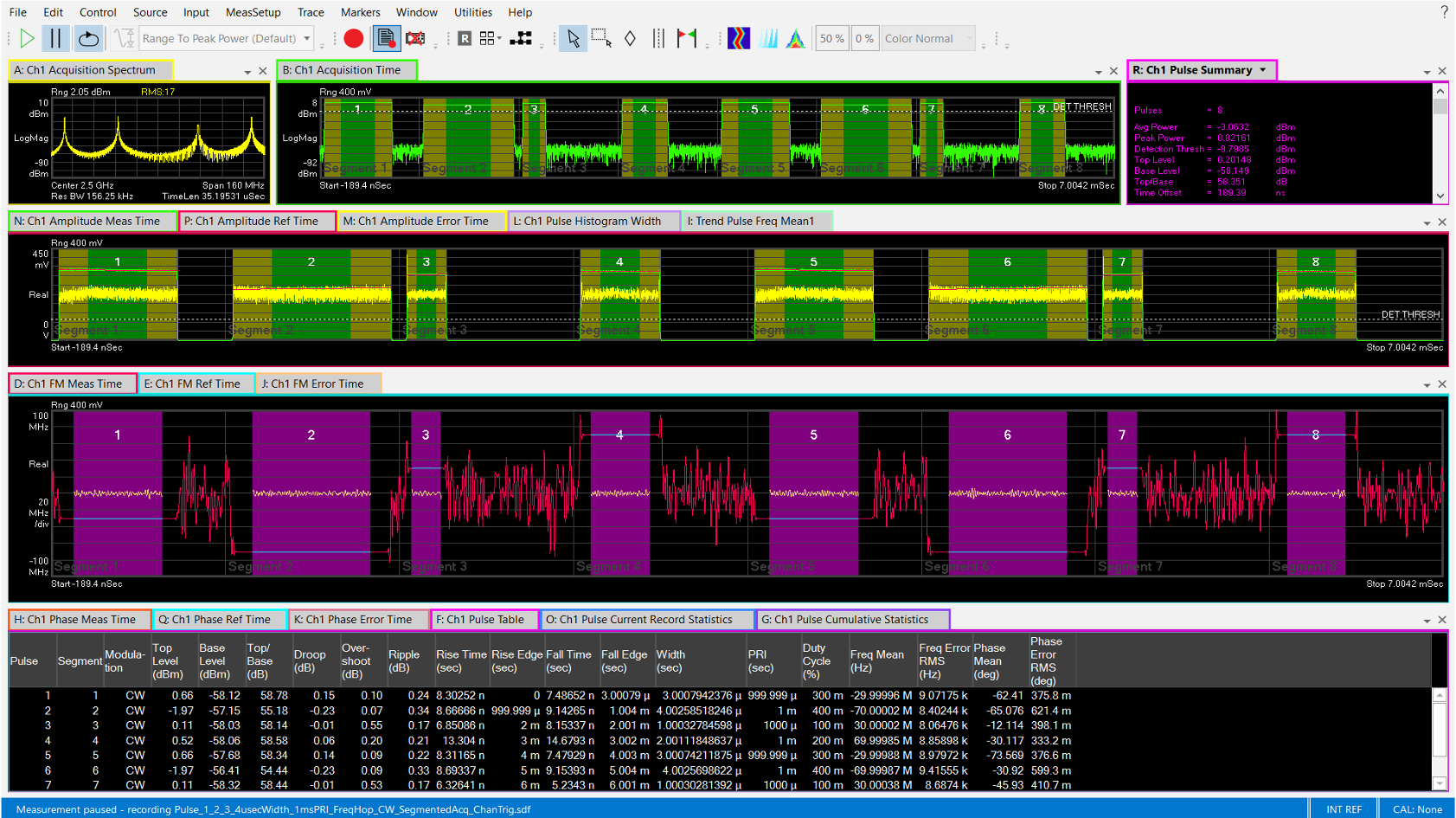The width and height of the screenshot is (1456, 818).
Task: Adjust the 50 % value control
Action: [831, 38]
